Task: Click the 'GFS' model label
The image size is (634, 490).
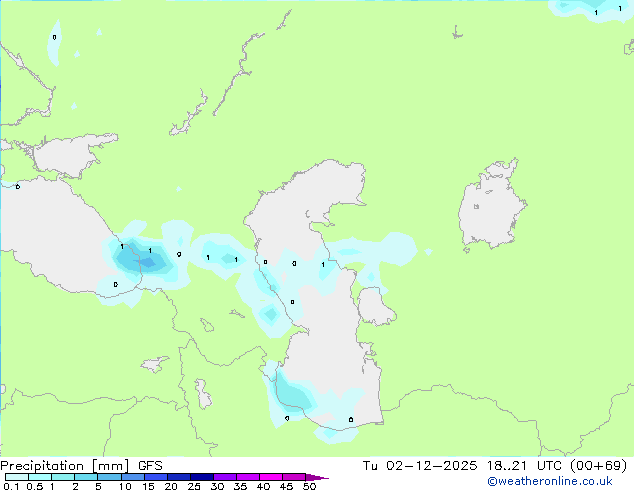Action: click(150, 466)
